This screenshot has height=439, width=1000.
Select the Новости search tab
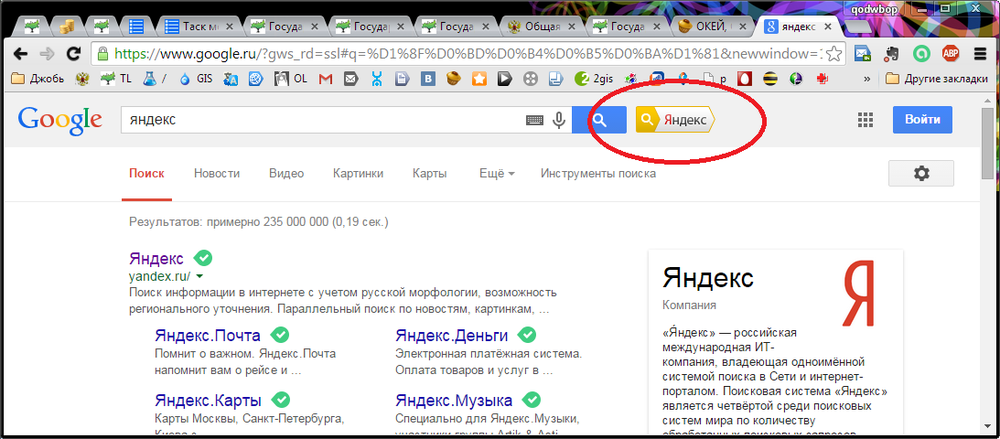pyautogui.click(x=217, y=174)
